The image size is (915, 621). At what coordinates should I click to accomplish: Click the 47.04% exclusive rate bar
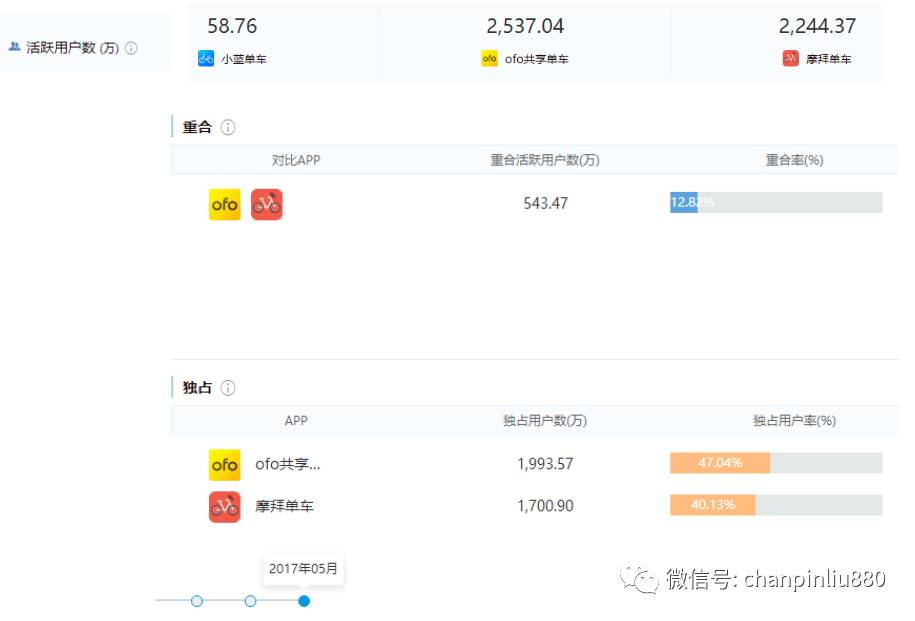(x=776, y=463)
